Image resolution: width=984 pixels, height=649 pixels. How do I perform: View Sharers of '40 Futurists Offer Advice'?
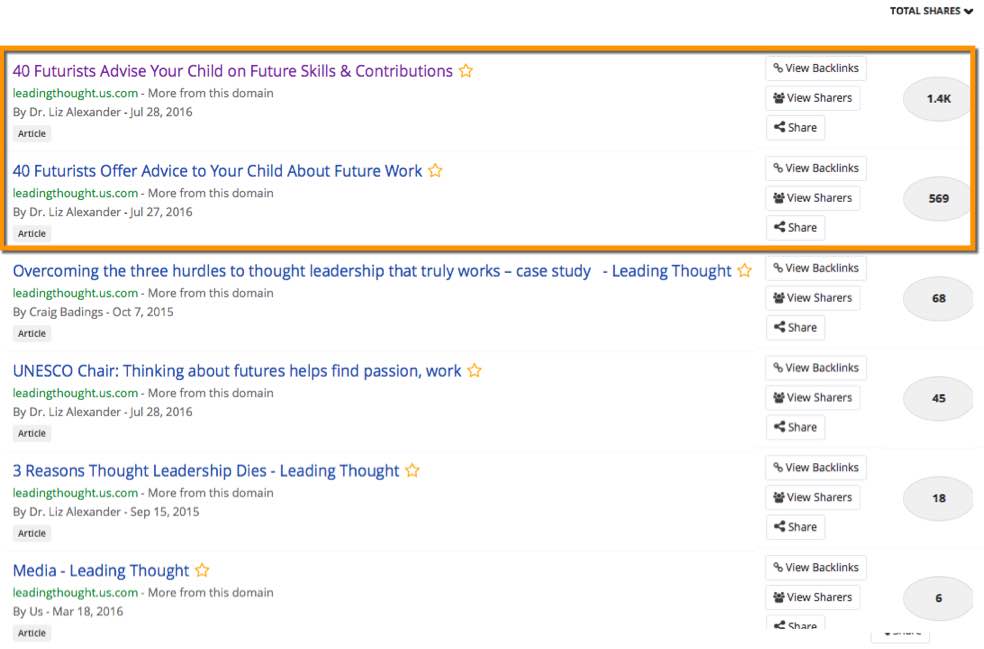coord(812,198)
